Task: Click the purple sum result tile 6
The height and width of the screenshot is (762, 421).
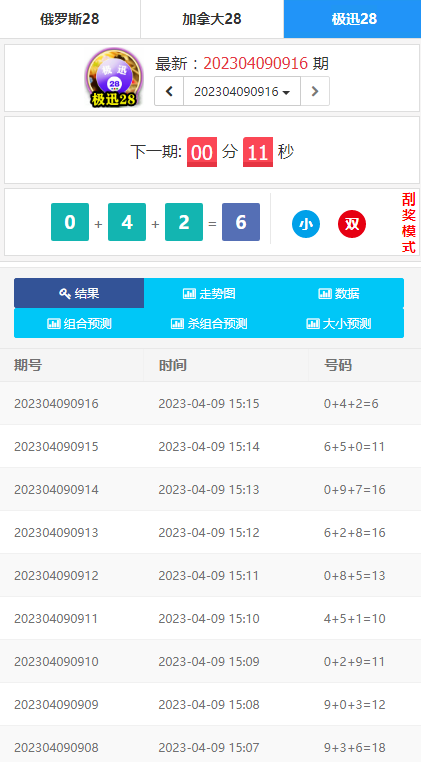Action: (241, 222)
